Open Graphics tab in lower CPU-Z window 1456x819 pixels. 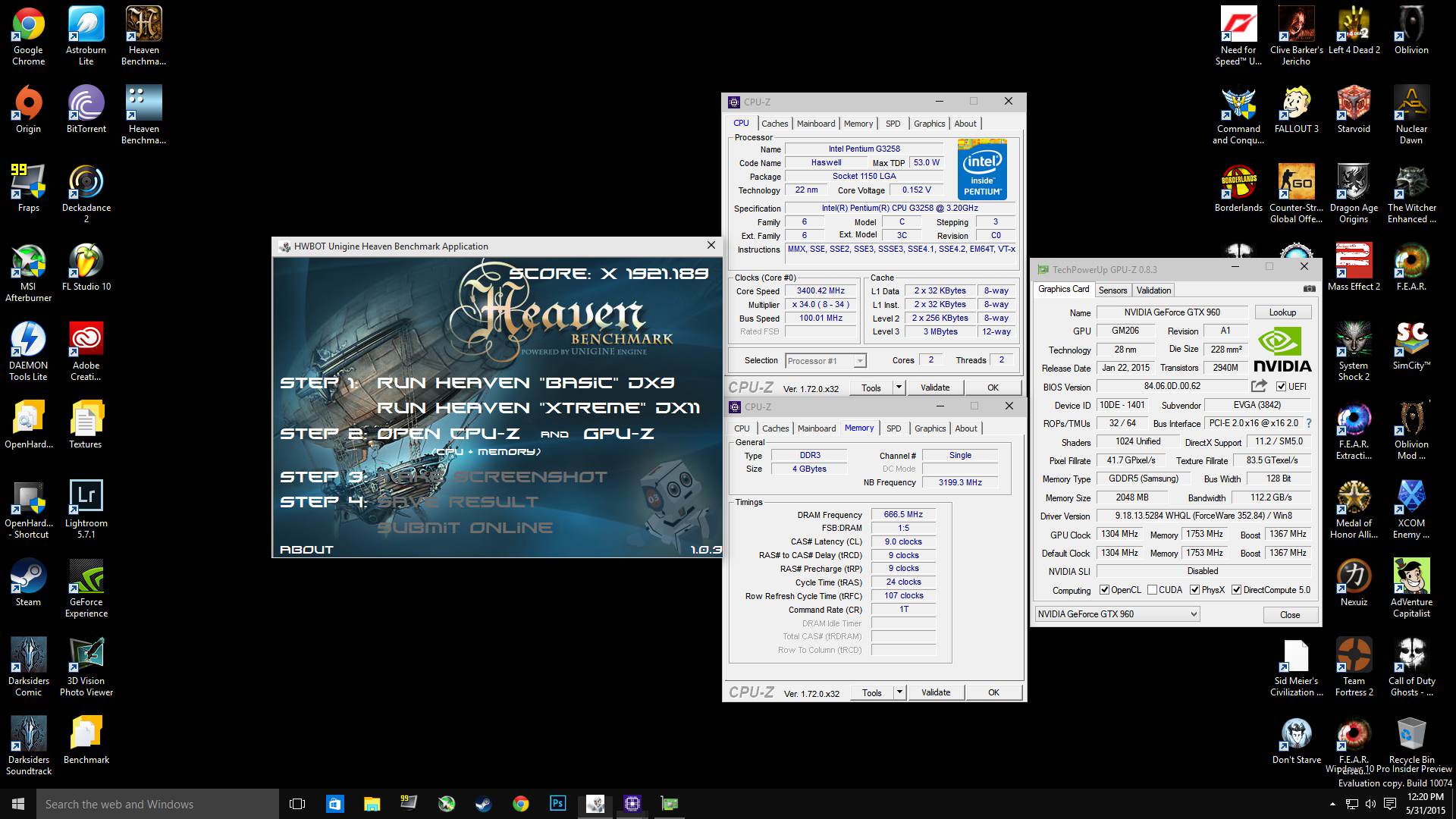click(930, 428)
